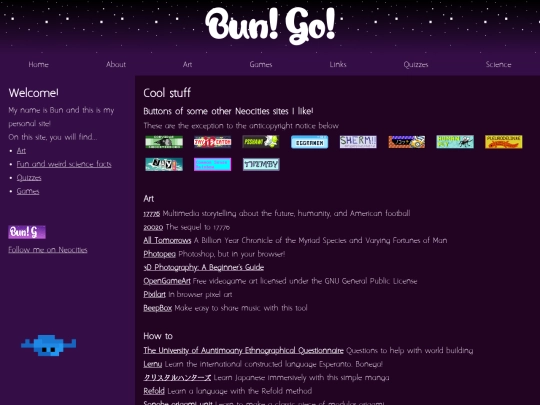Follow the sidebar Art link

point(21,150)
